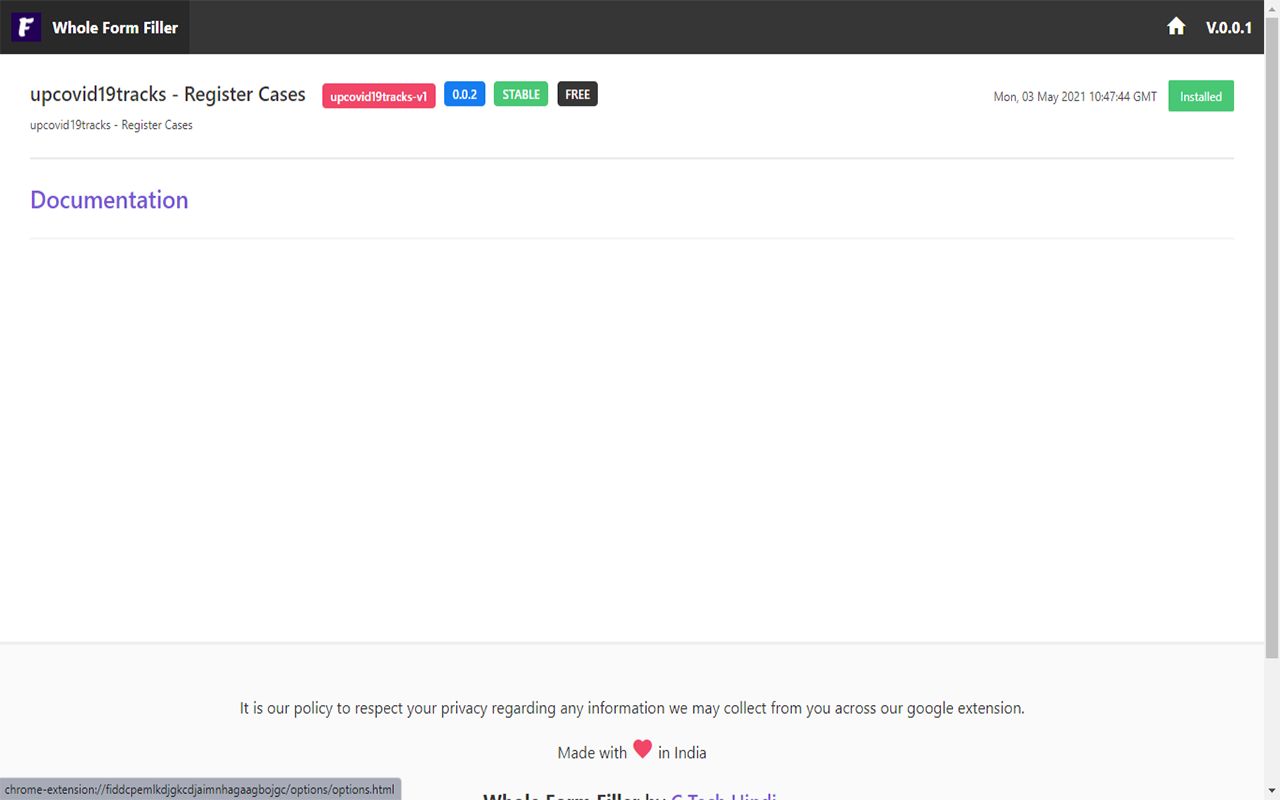Viewport: 1280px width, 800px height.
Task: Select the privacy policy sentence in footer
Action: click(632, 709)
